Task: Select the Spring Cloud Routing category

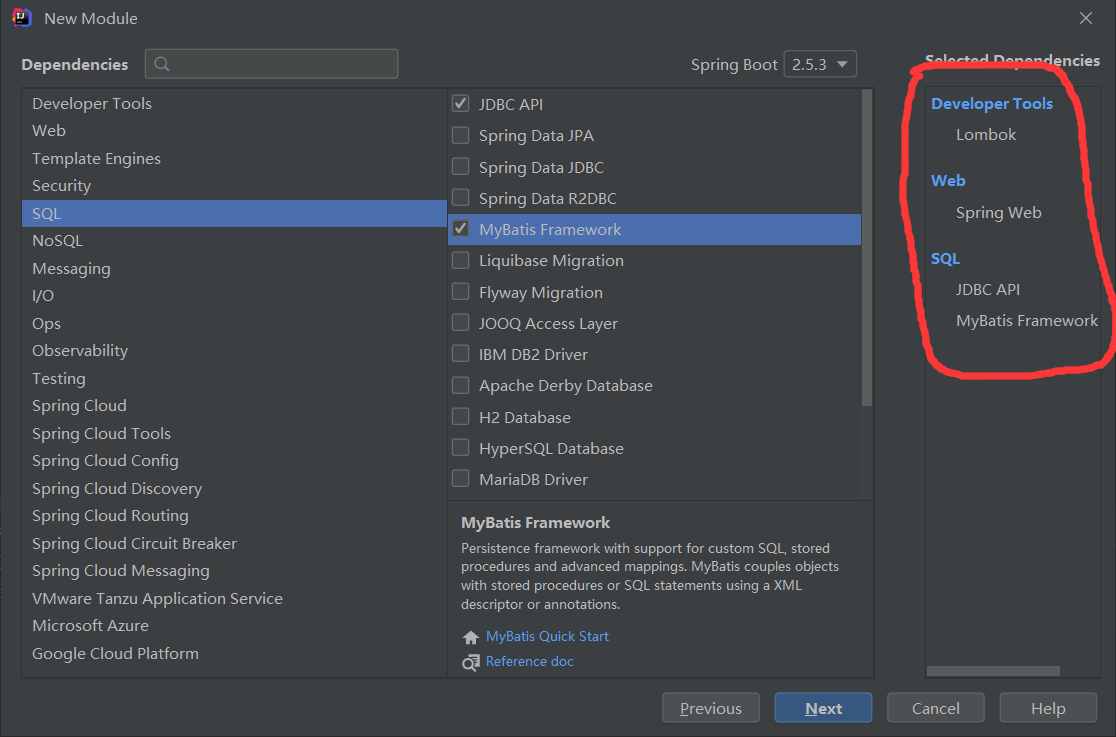Action: (x=234, y=516)
